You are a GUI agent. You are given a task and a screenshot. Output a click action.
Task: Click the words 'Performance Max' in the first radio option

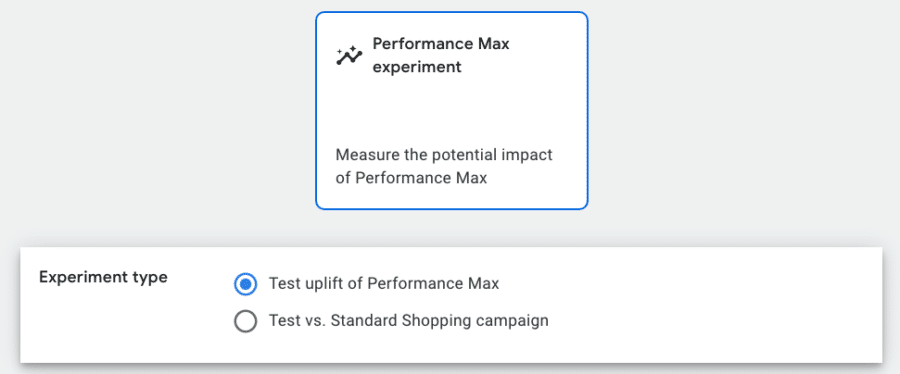433,283
